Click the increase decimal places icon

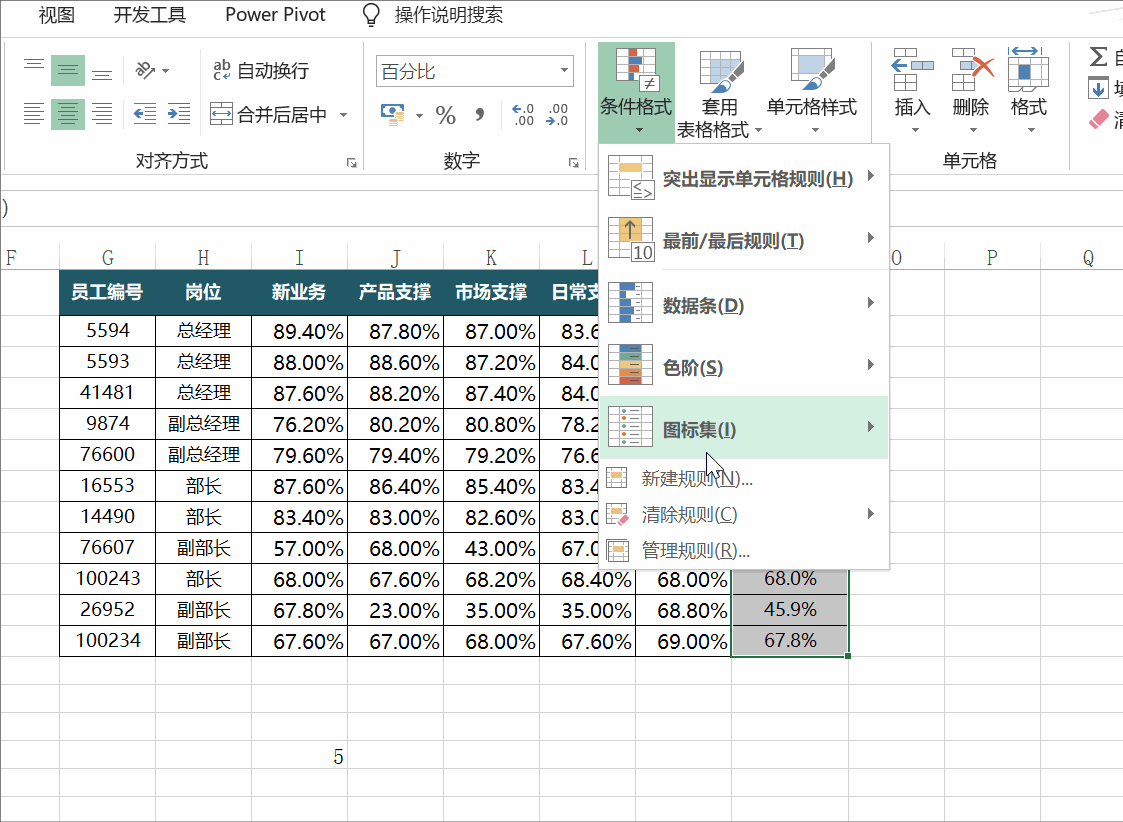[522, 115]
